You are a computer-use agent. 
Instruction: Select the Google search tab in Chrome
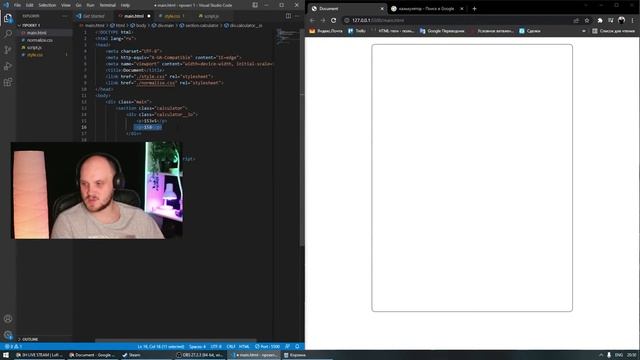427,9
